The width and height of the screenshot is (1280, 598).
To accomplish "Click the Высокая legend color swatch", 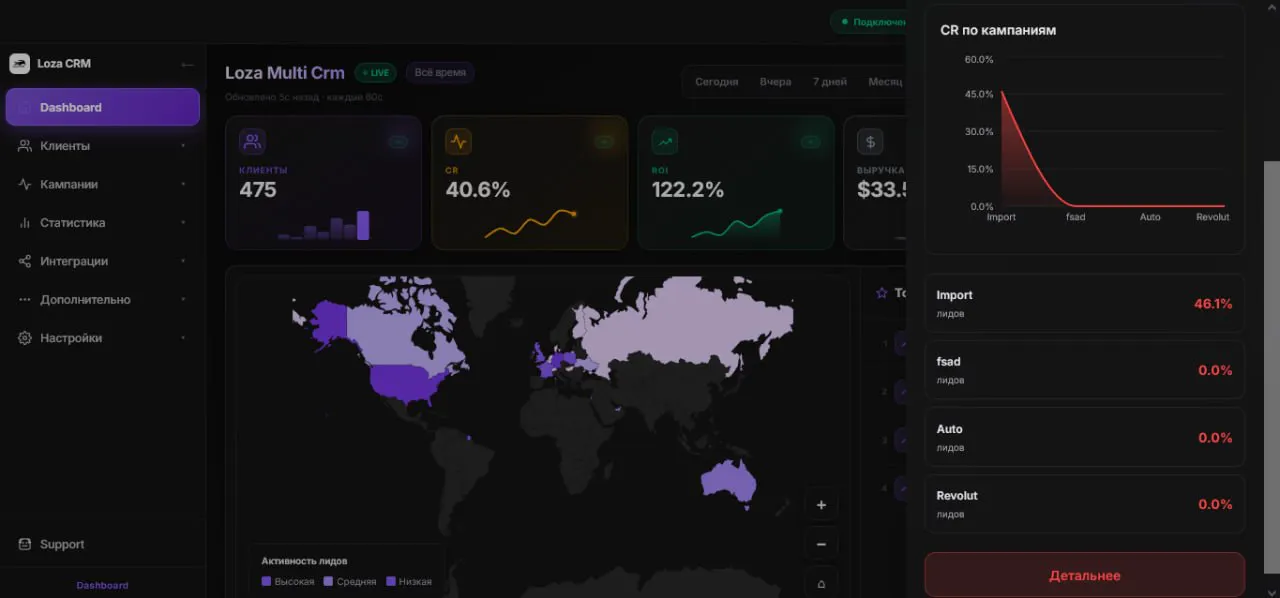I will click(266, 581).
